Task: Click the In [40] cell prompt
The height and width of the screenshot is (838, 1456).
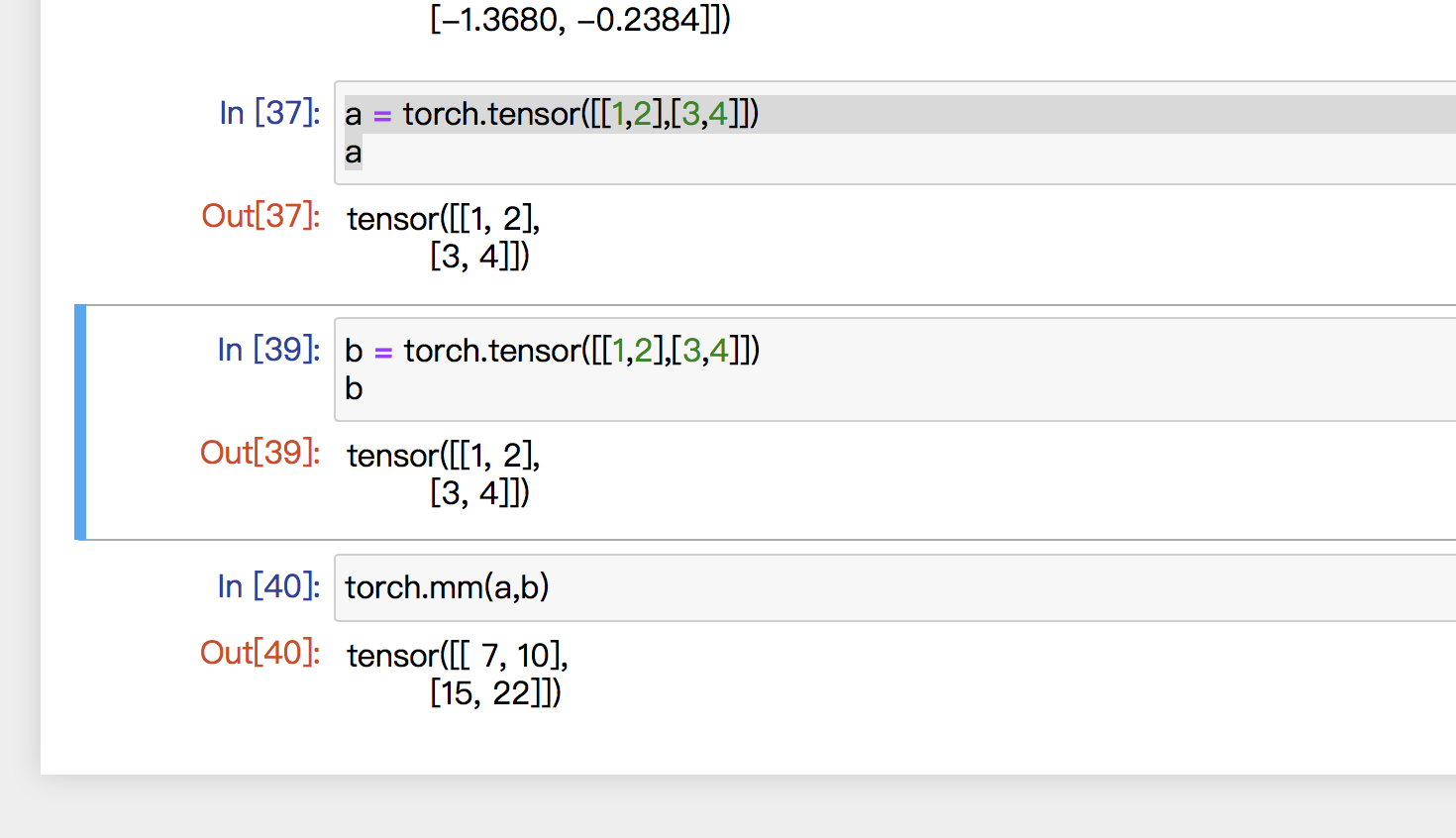Action: pos(268,586)
